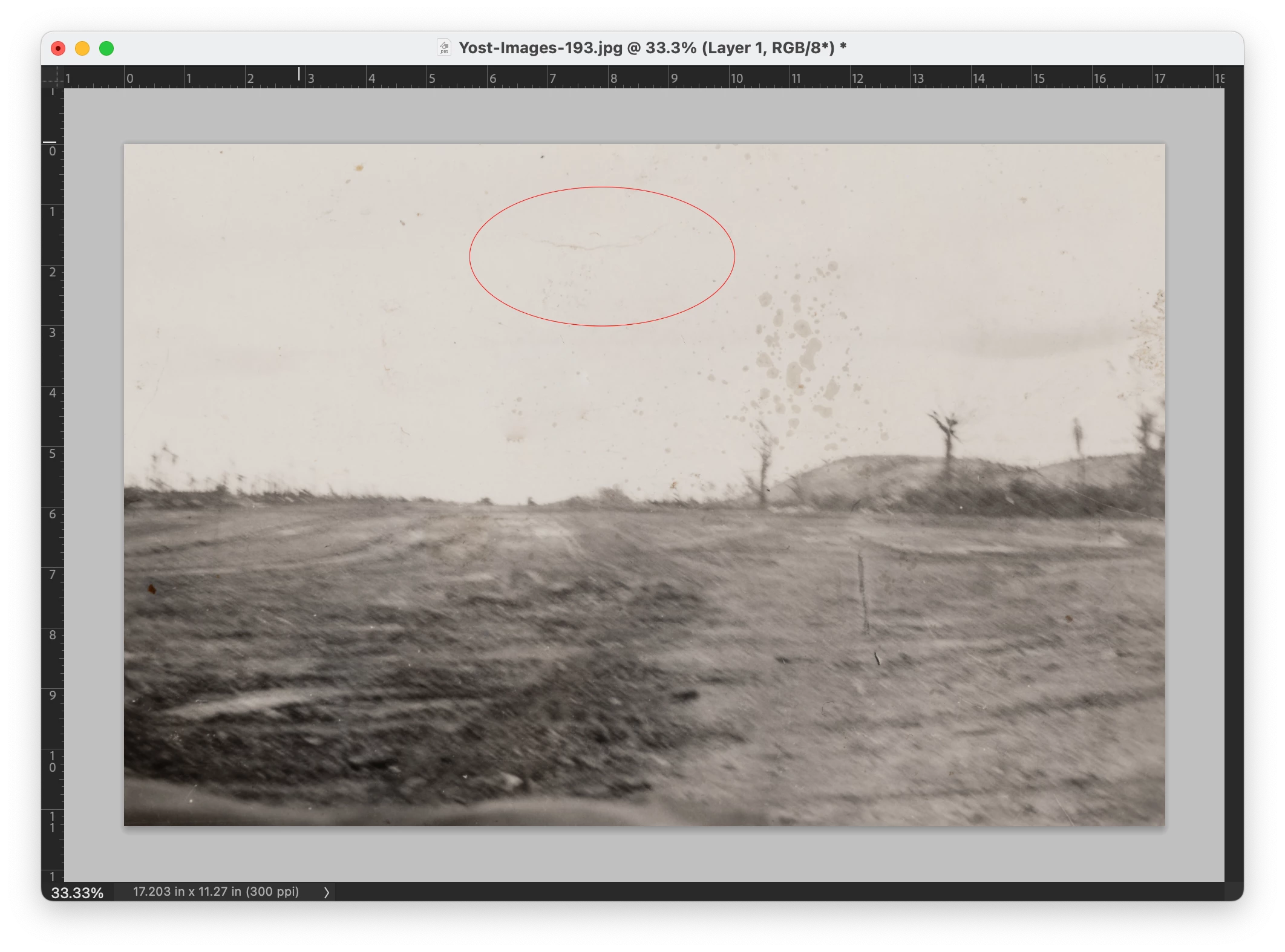Viewport: 1285px width, 952px height.
Task: Click the 33.33% zoom level field
Action: pos(77,893)
